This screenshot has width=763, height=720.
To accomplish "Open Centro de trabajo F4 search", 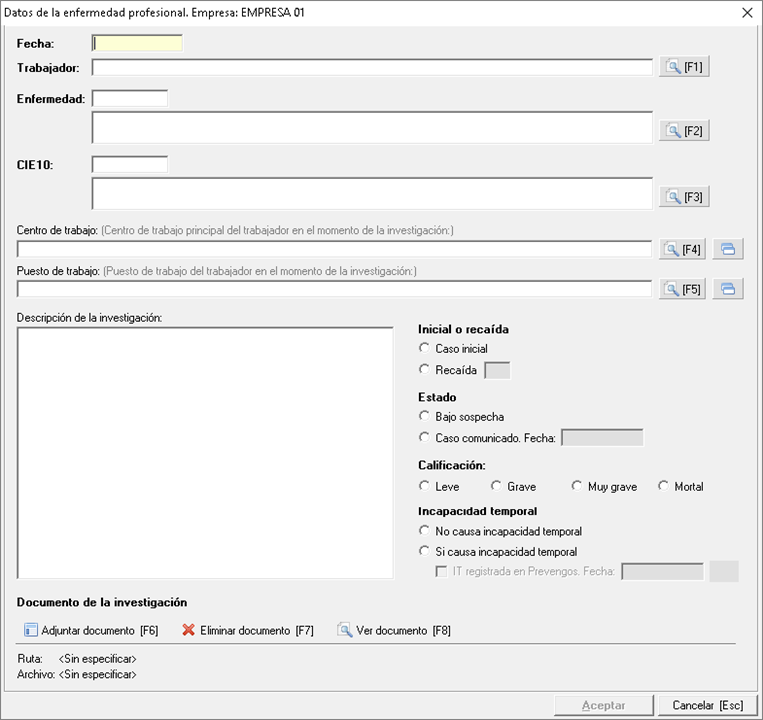I will click(684, 249).
